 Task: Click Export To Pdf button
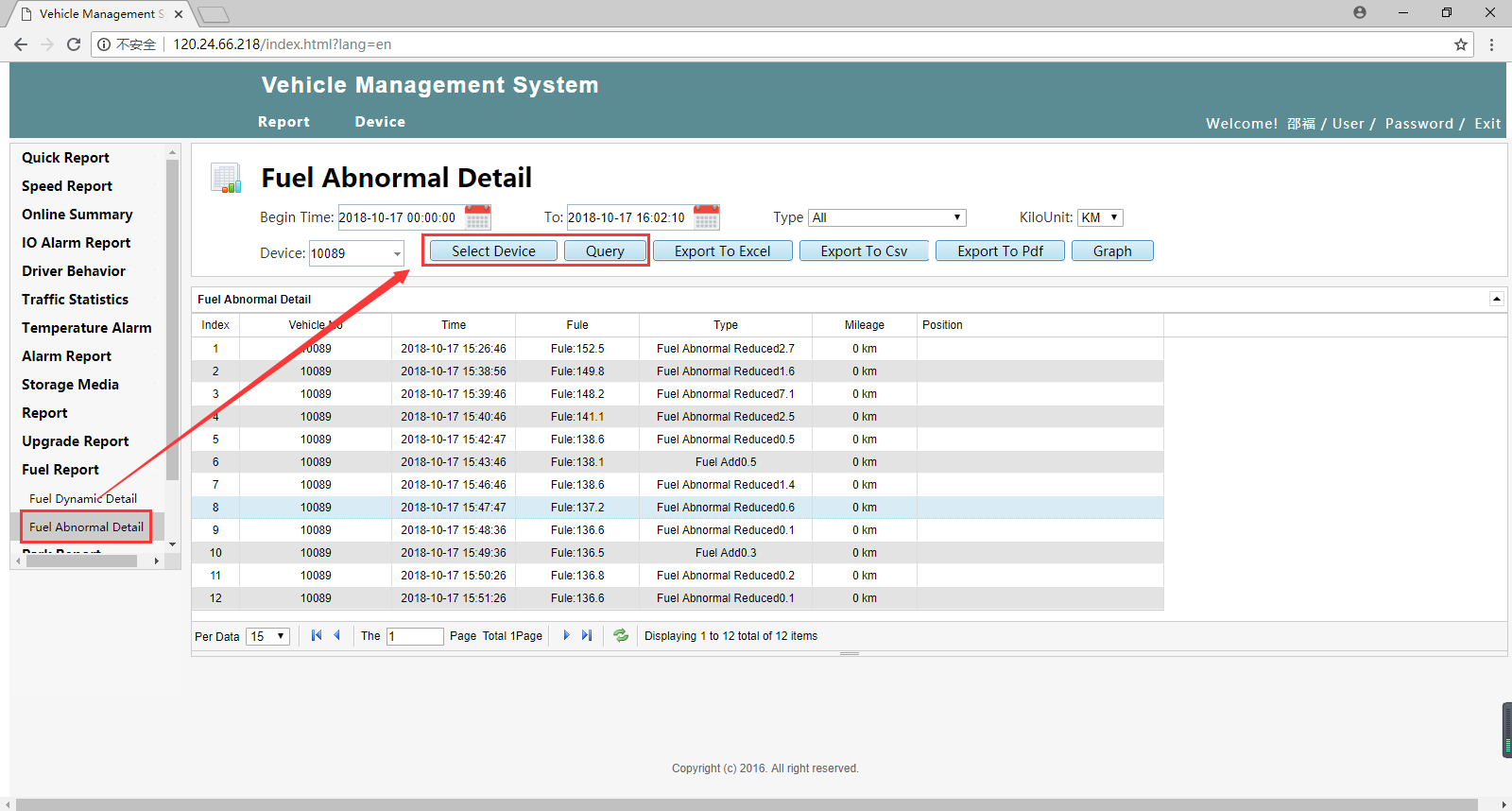coord(1000,250)
